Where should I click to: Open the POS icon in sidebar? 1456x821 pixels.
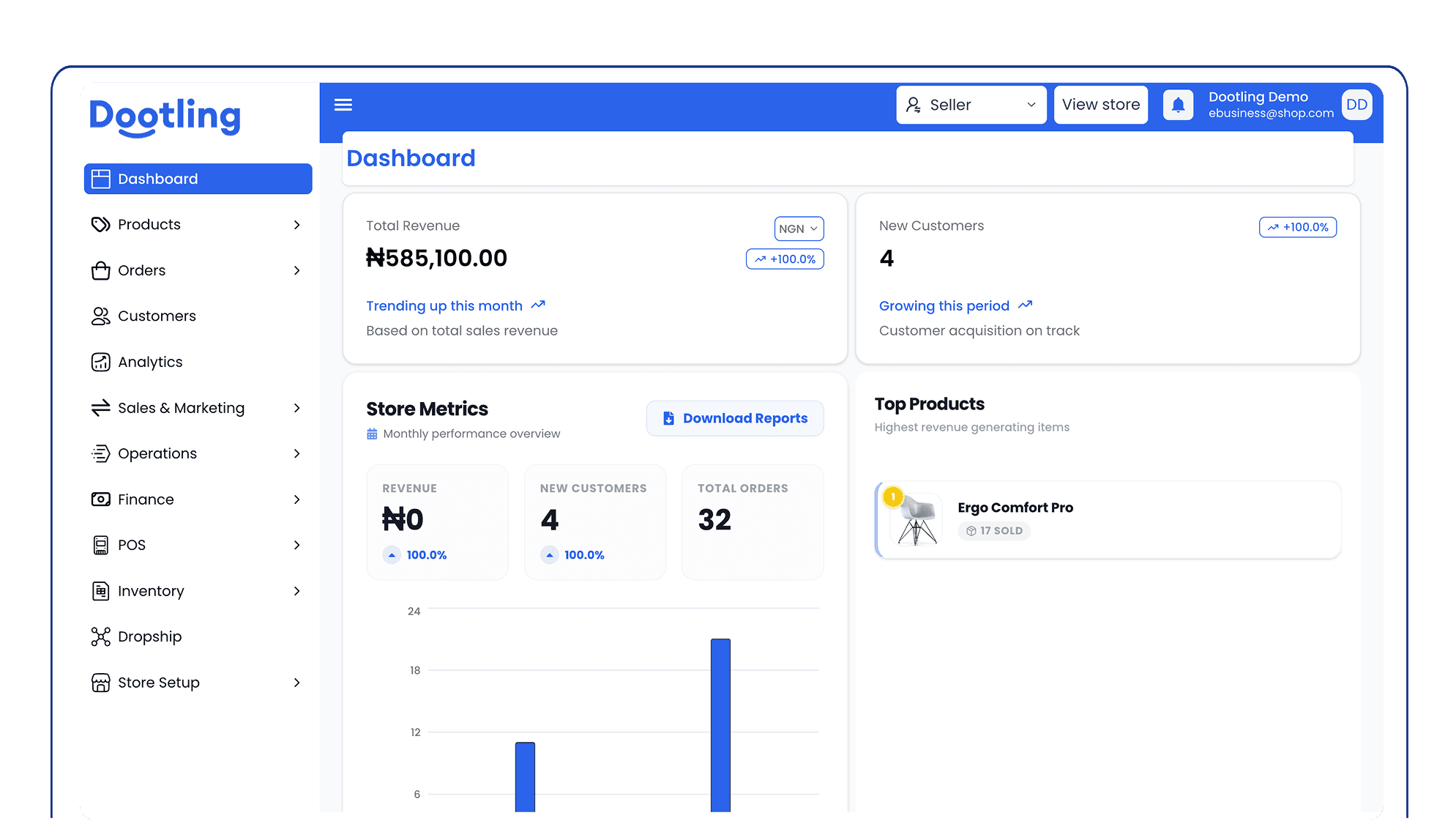point(102,545)
